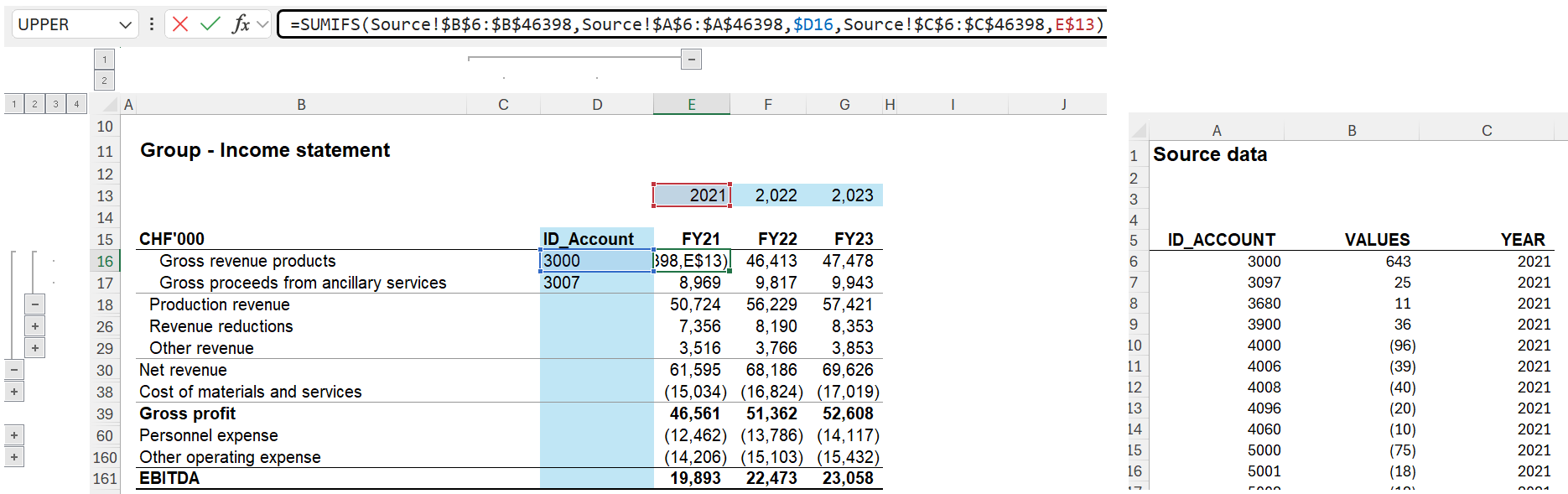Show row outline level 3
This screenshot has width=1568, height=494.
[56, 104]
